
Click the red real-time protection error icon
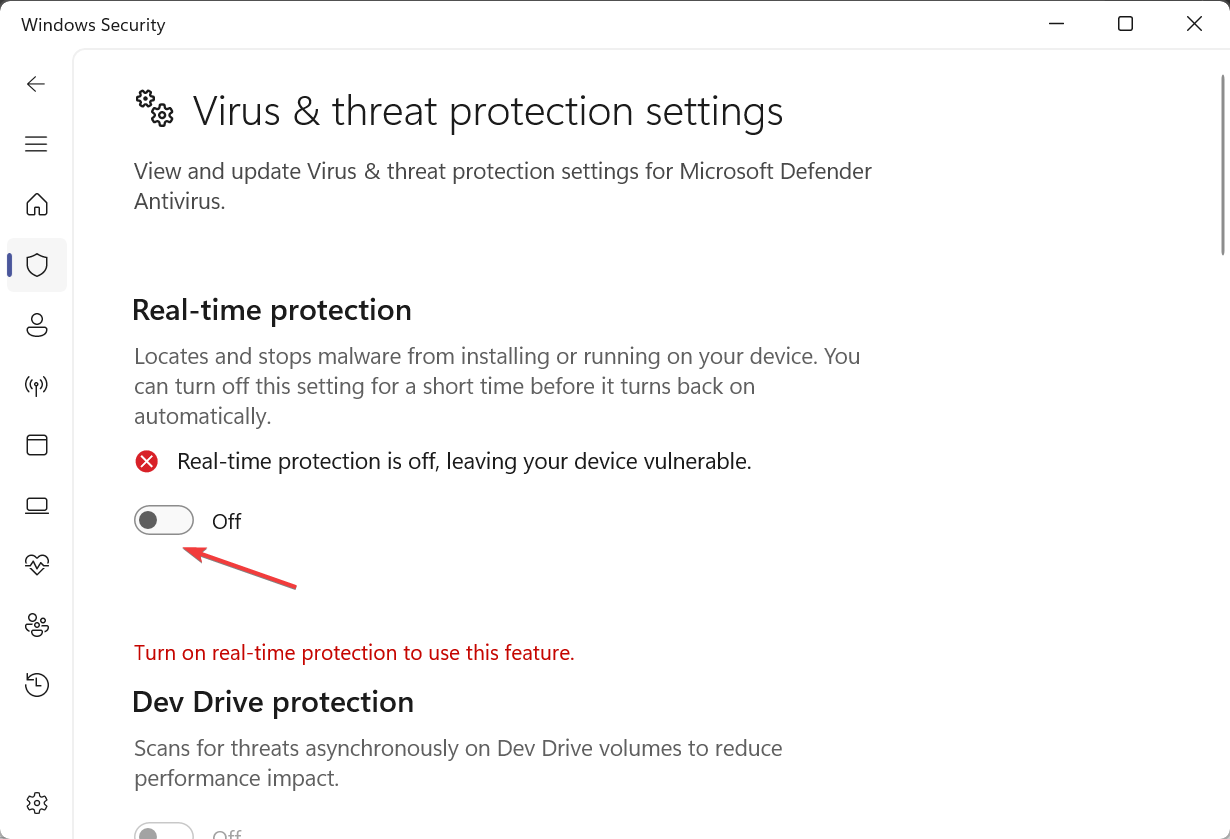click(147, 461)
